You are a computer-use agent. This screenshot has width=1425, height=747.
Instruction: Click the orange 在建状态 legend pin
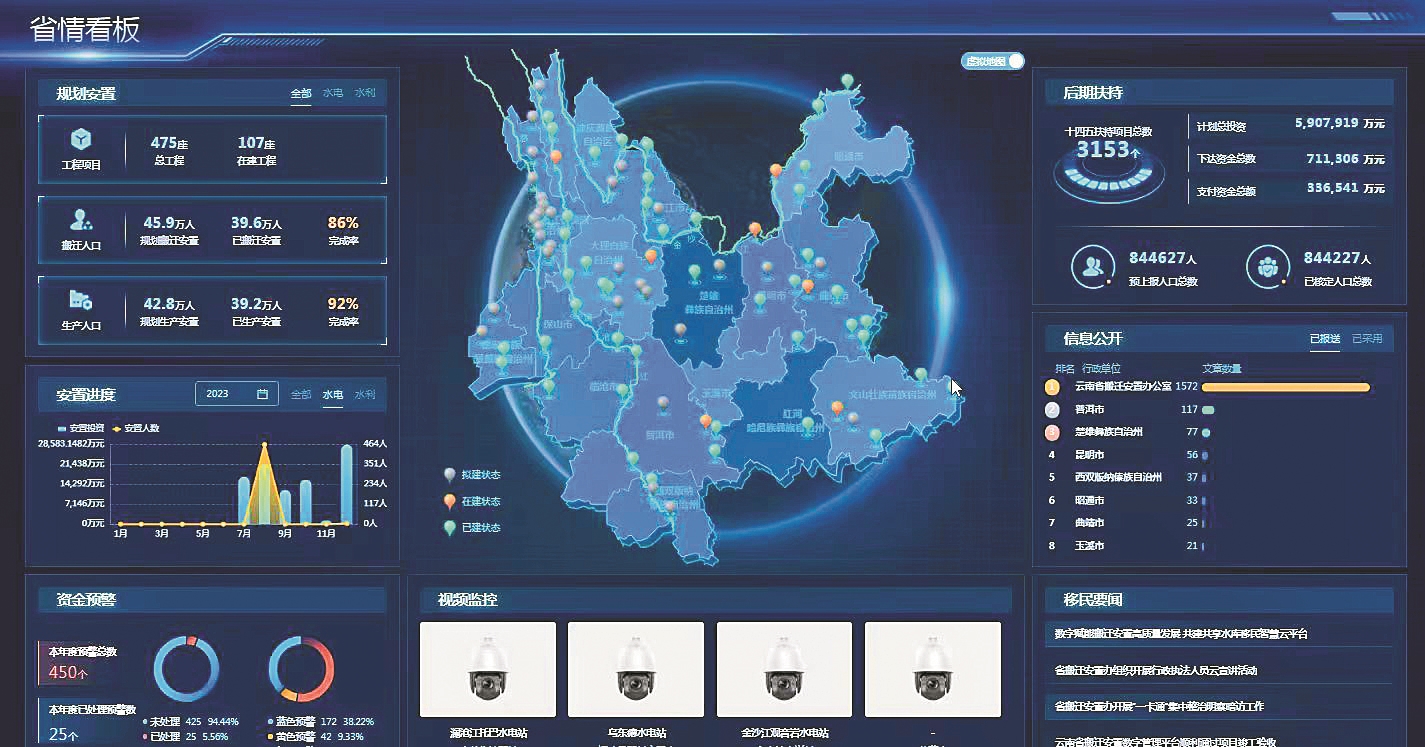point(450,502)
